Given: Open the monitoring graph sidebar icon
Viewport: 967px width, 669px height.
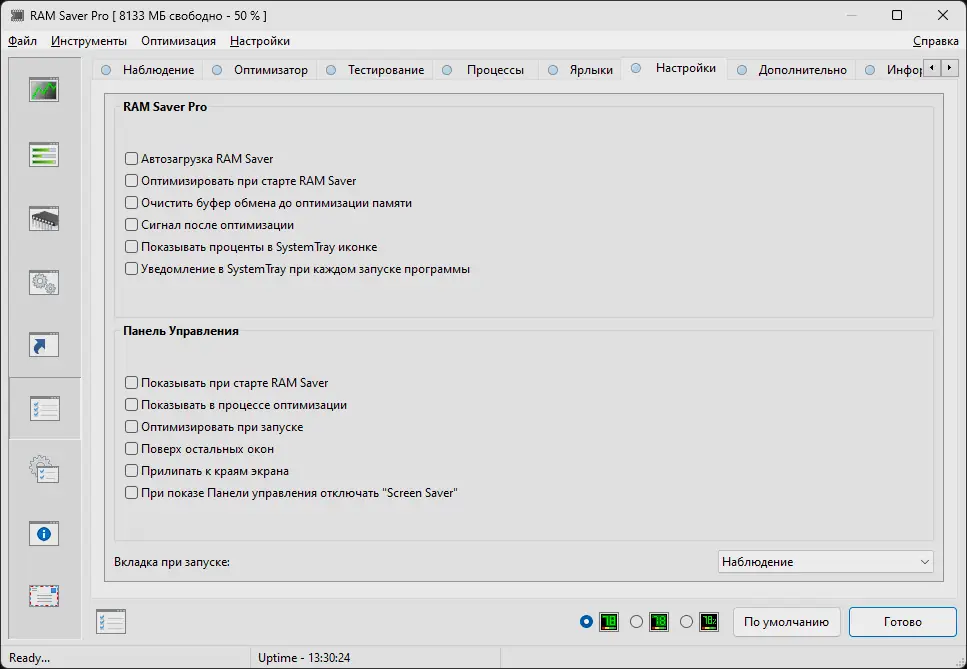Looking at the screenshot, I should tap(44, 90).
